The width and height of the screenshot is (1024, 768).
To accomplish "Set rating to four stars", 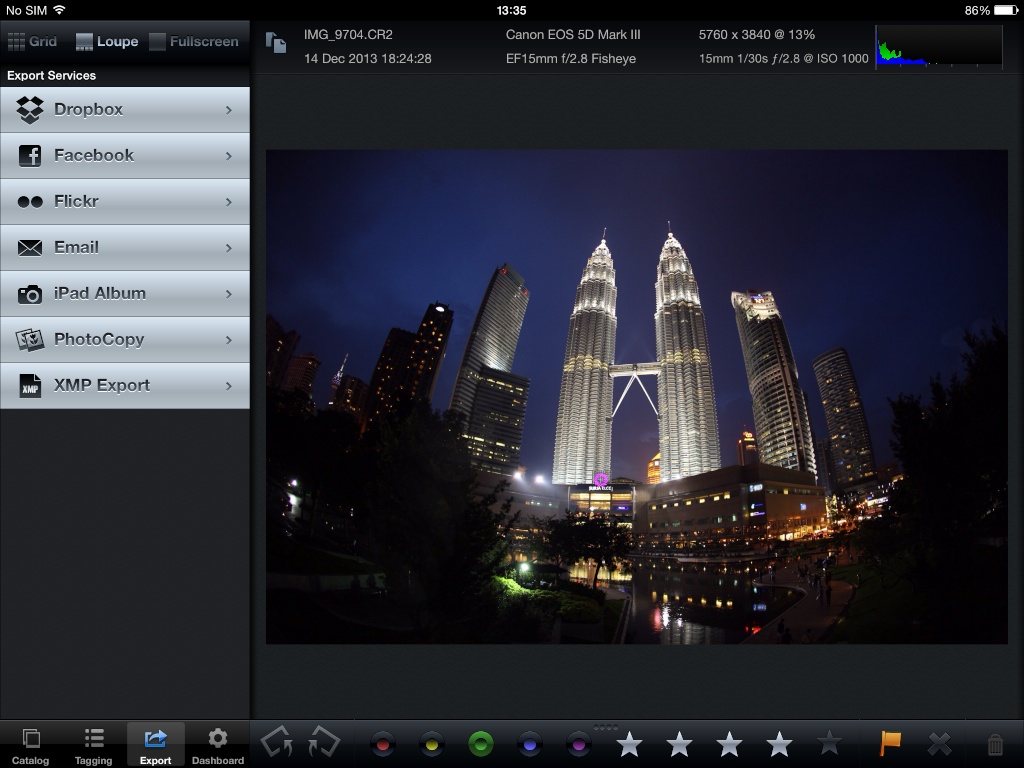I will [x=779, y=743].
